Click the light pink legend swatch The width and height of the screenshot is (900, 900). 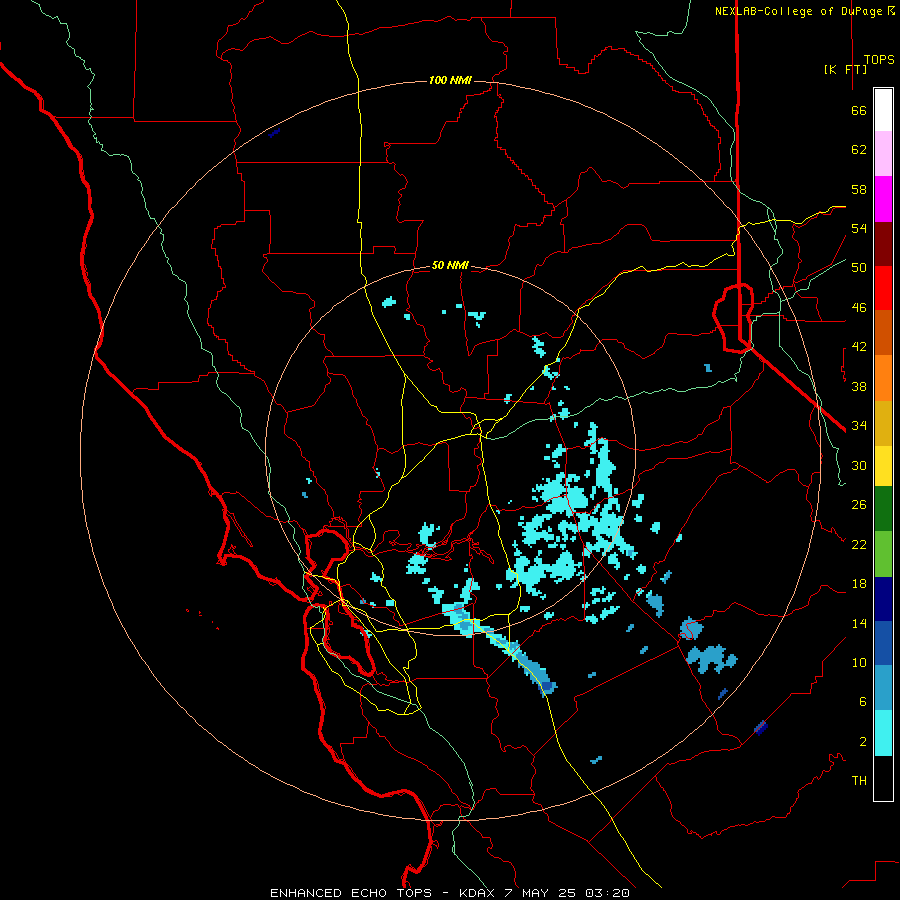[883, 153]
